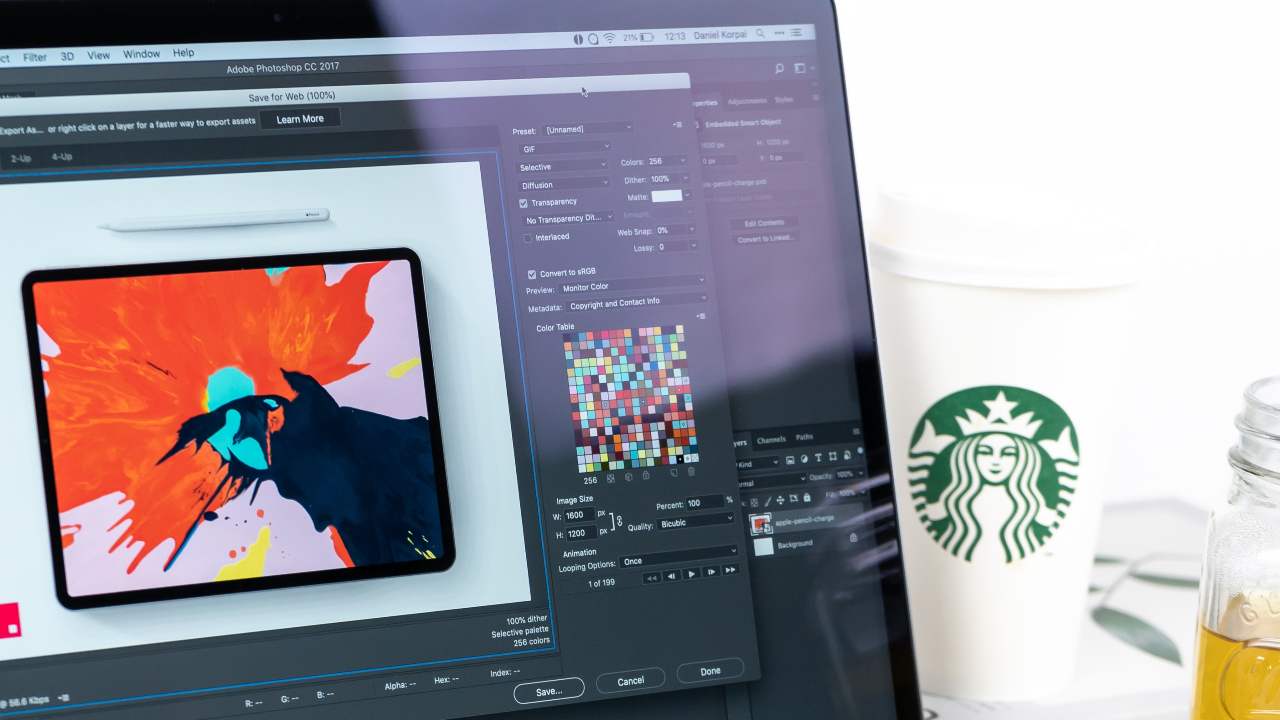This screenshot has width=1280, height=720.
Task: Open the GIF file format dropdown
Action: coord(565,148)
